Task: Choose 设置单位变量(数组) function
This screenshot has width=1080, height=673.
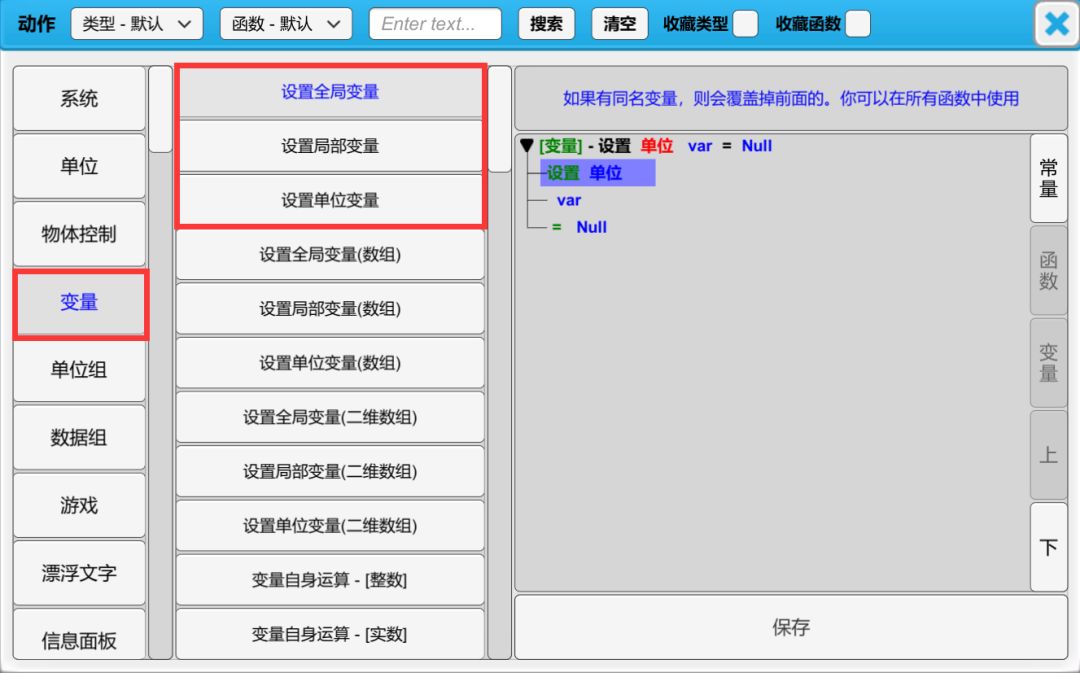Action: 330,363
